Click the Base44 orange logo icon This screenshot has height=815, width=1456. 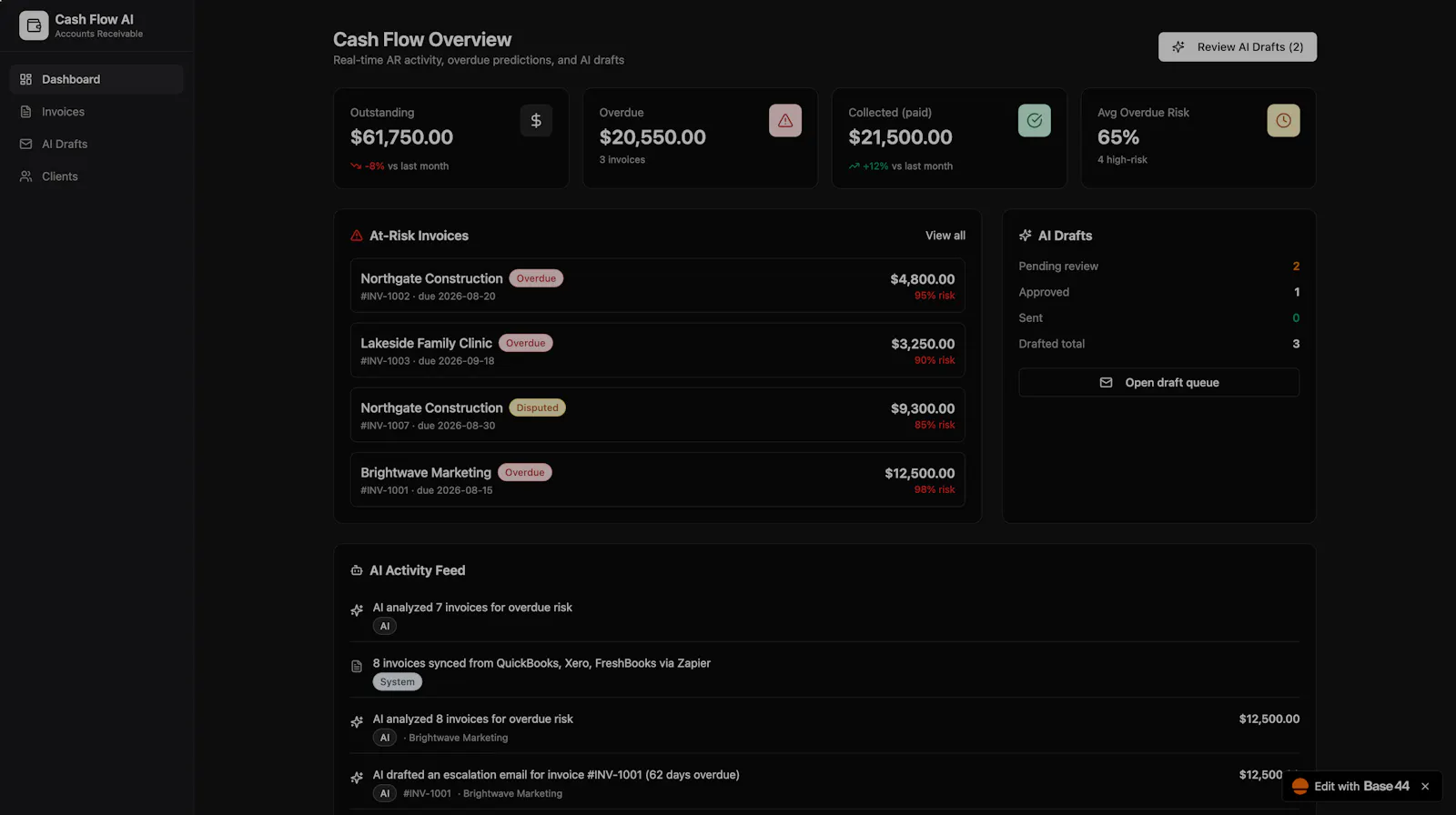(x=1300, y=786)
